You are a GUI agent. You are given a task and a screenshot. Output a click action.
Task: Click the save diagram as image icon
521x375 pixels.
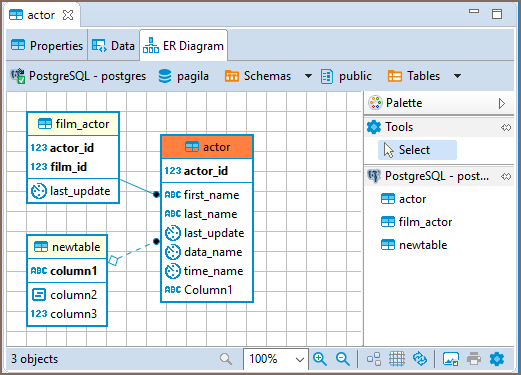point(451,359)
